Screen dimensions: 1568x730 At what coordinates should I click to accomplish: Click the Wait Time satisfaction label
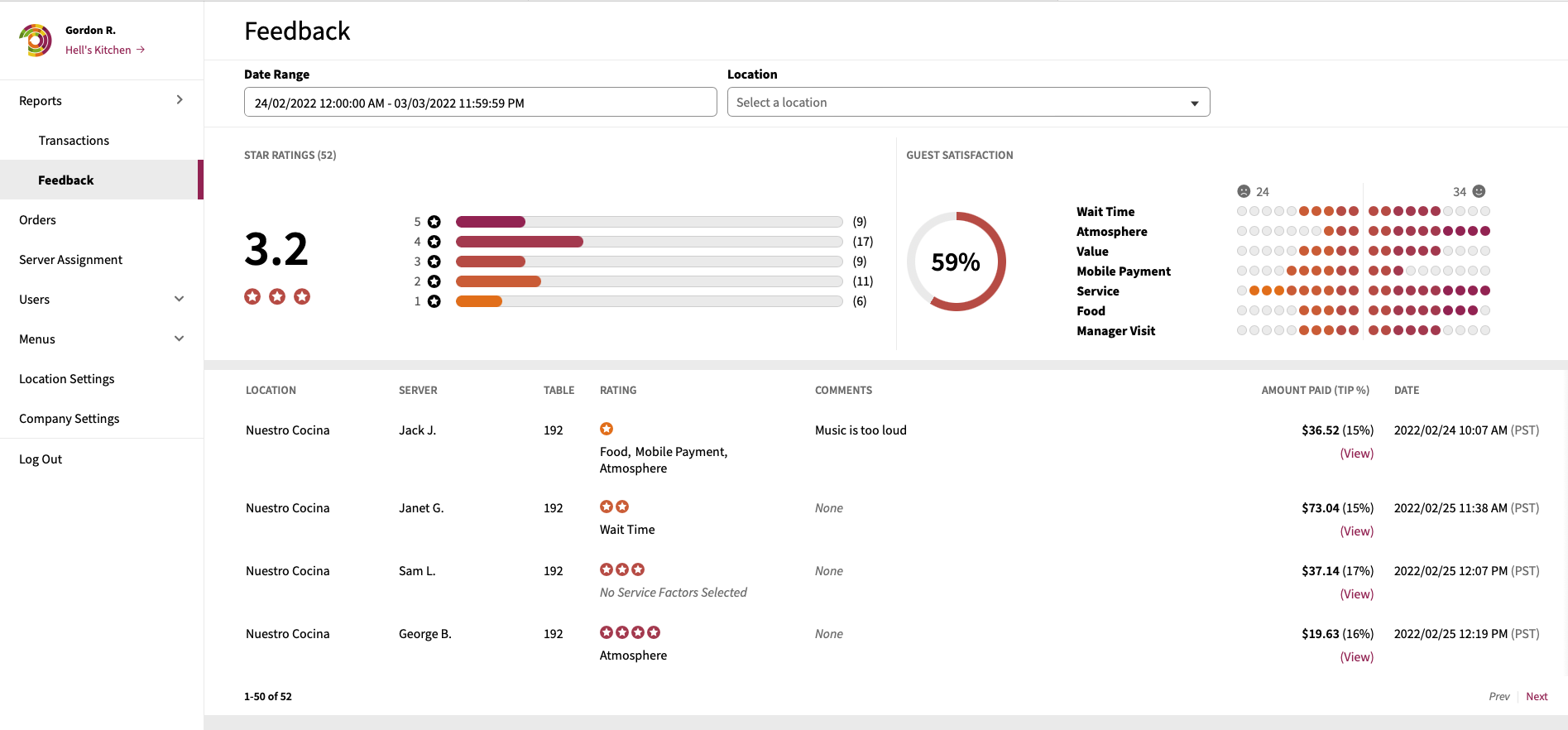tap(1105, 212)
